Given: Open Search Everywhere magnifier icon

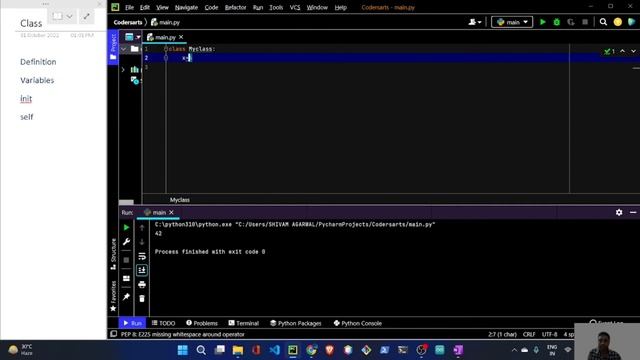Looking at the screenshot, I should pyautogui.click(x=603, y=22).
